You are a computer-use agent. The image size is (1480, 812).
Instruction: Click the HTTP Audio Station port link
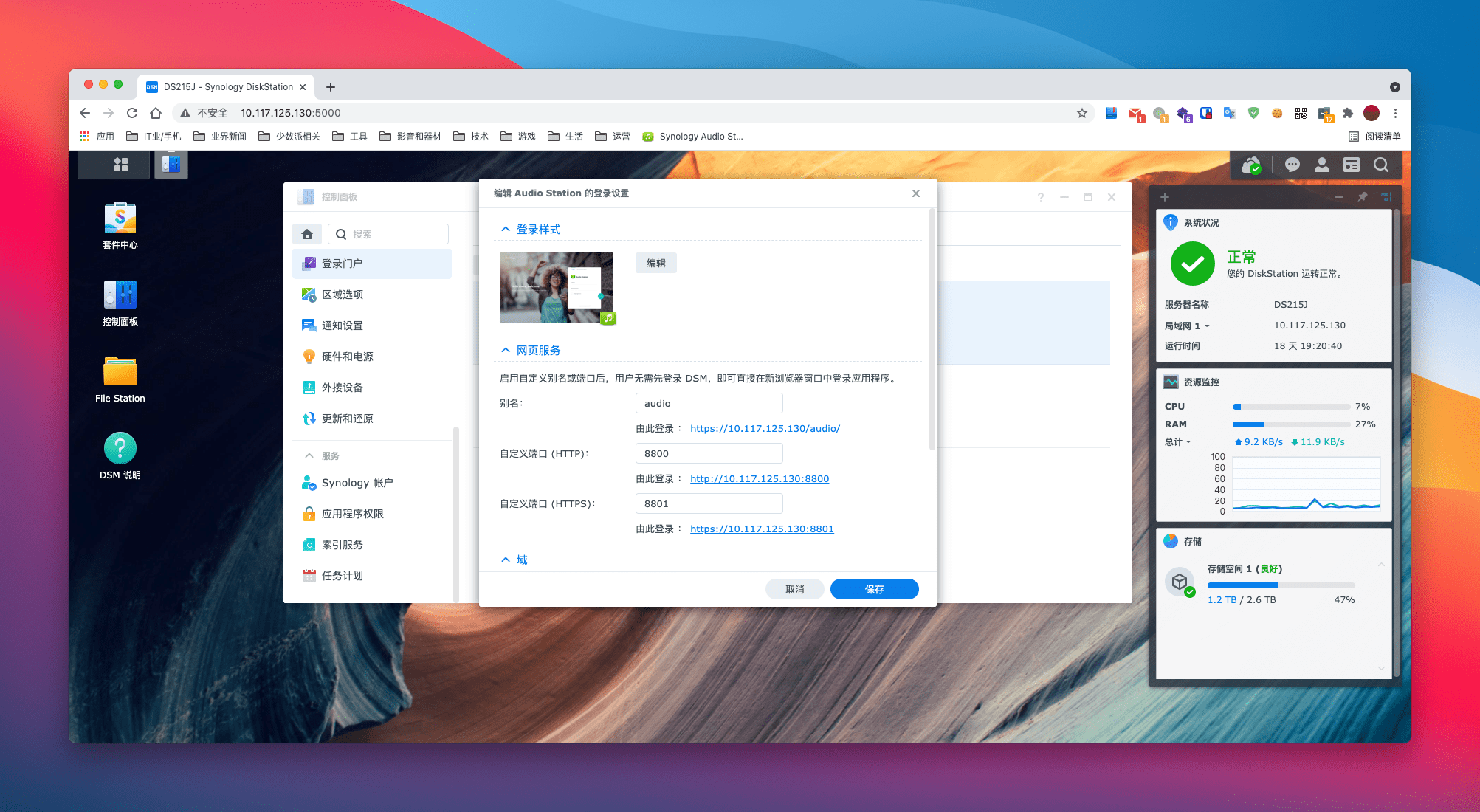coord(759,478)
